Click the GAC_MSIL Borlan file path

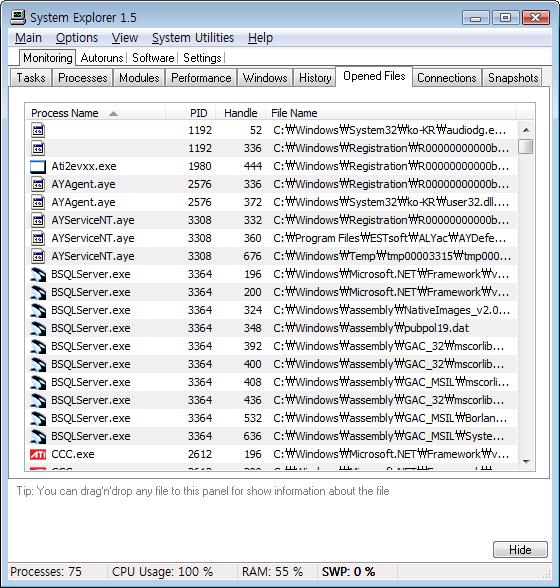(390, 418)
